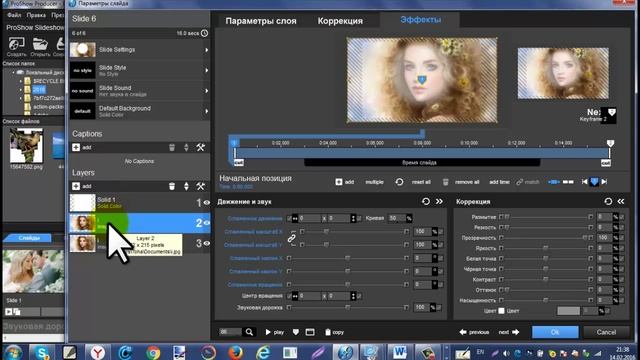This screenshot has width=640, height=360.
Task: Add a keyframe with add button
Action: click(344, 182)
